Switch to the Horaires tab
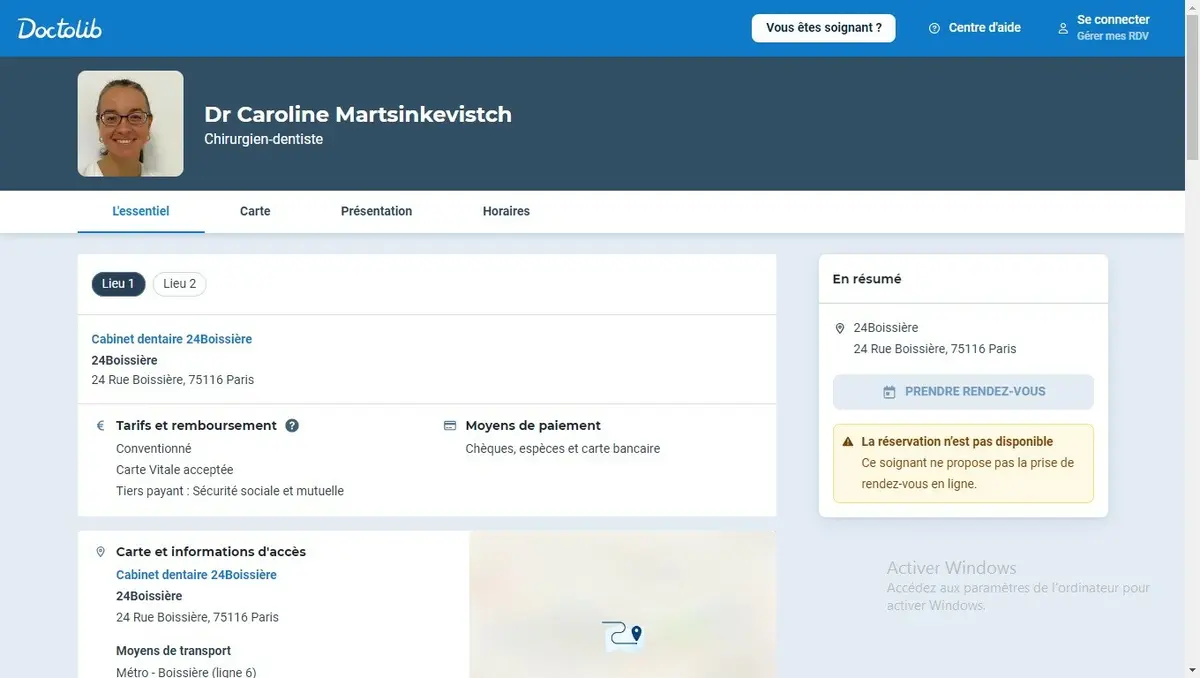1200x678 pixels. (506, 211)
